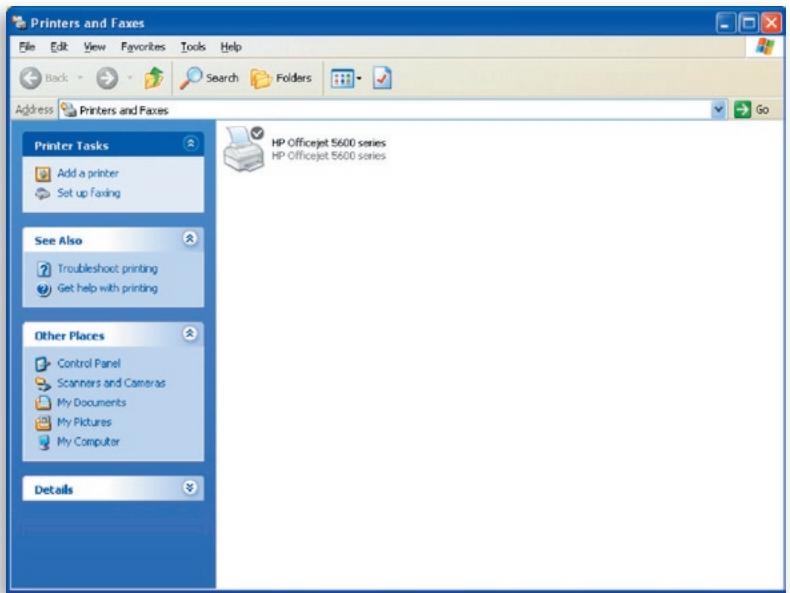Click the checkmark page toolbar icon

click(x=382, y=78)
